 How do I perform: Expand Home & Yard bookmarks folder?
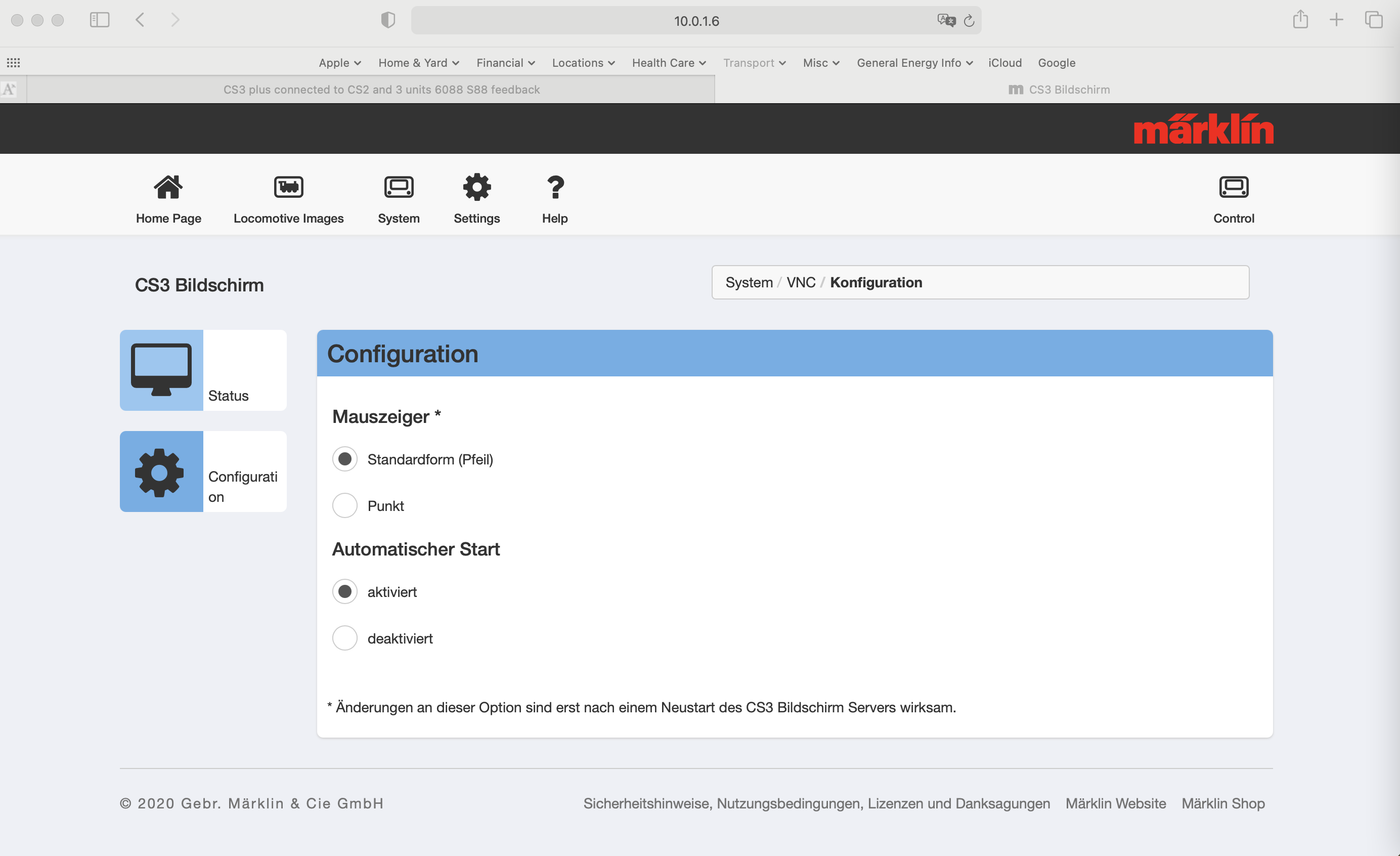point(419,63)
